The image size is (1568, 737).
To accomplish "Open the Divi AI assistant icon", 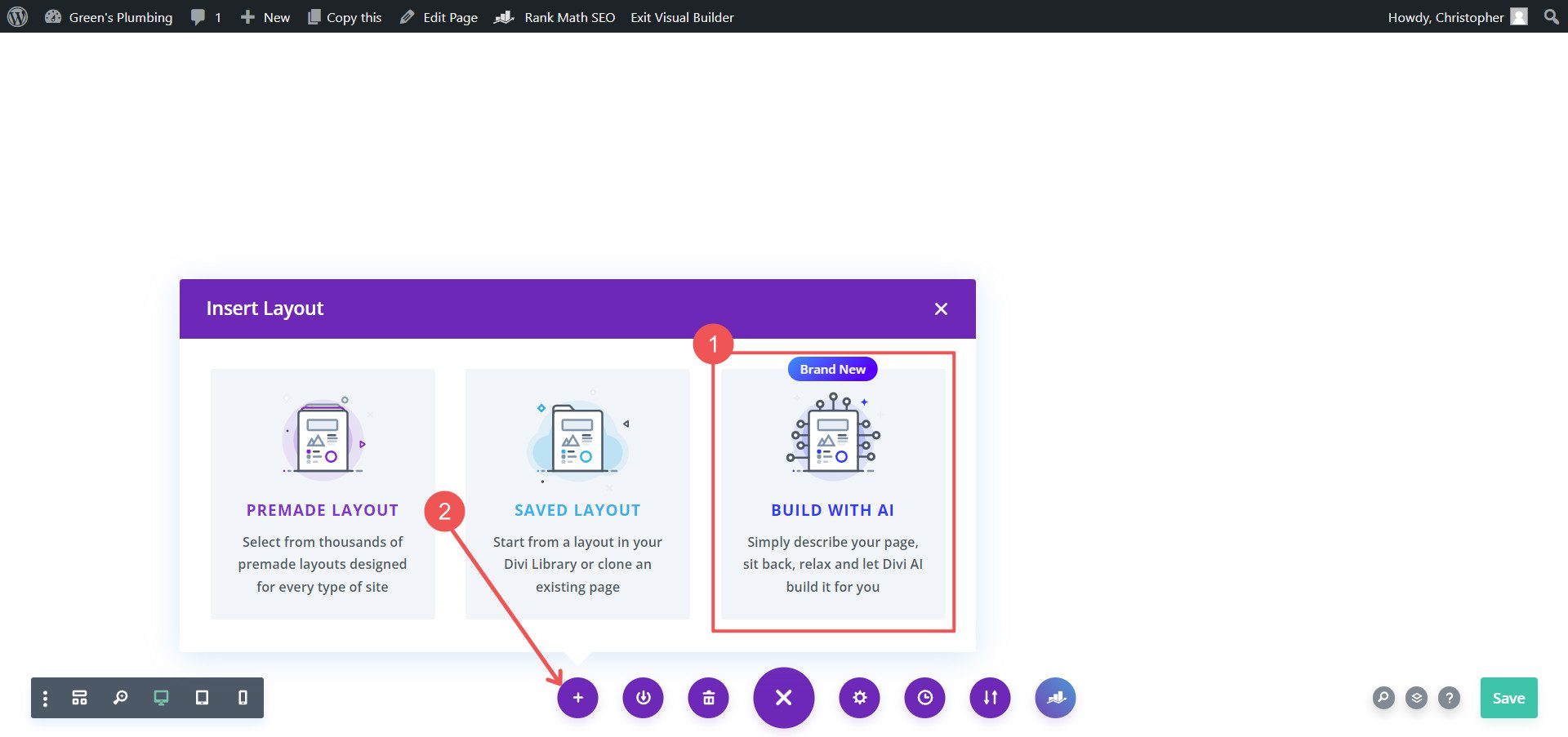I will (x=1055, y=698).
